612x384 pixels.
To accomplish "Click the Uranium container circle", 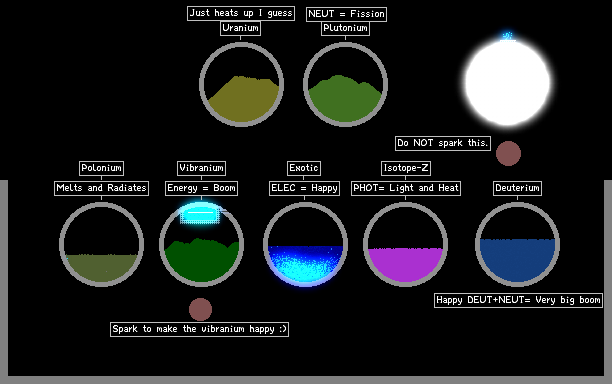I will (241, 84).
